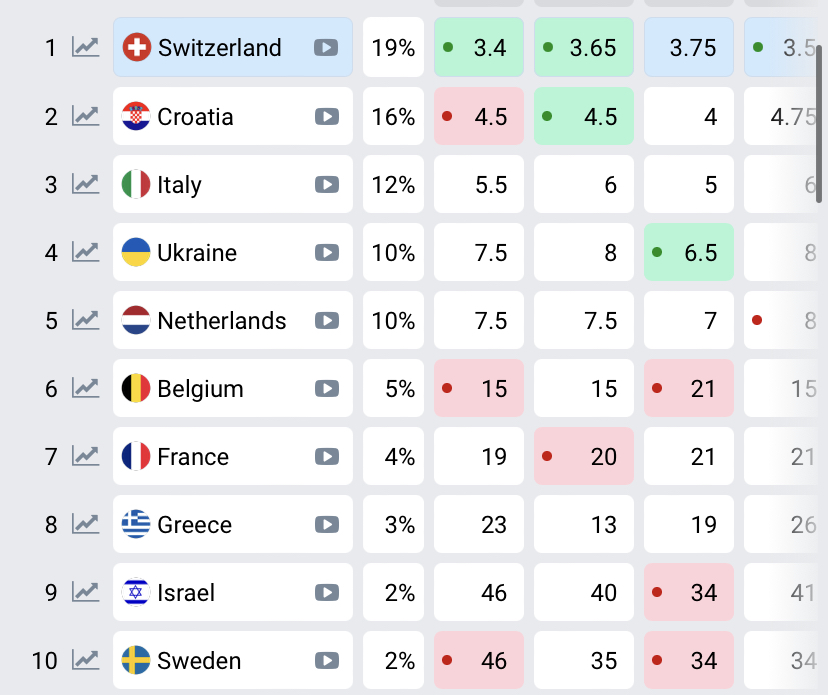Click the Croatia flag icon
The image size is (828, 695).
(x=136, y=116)
